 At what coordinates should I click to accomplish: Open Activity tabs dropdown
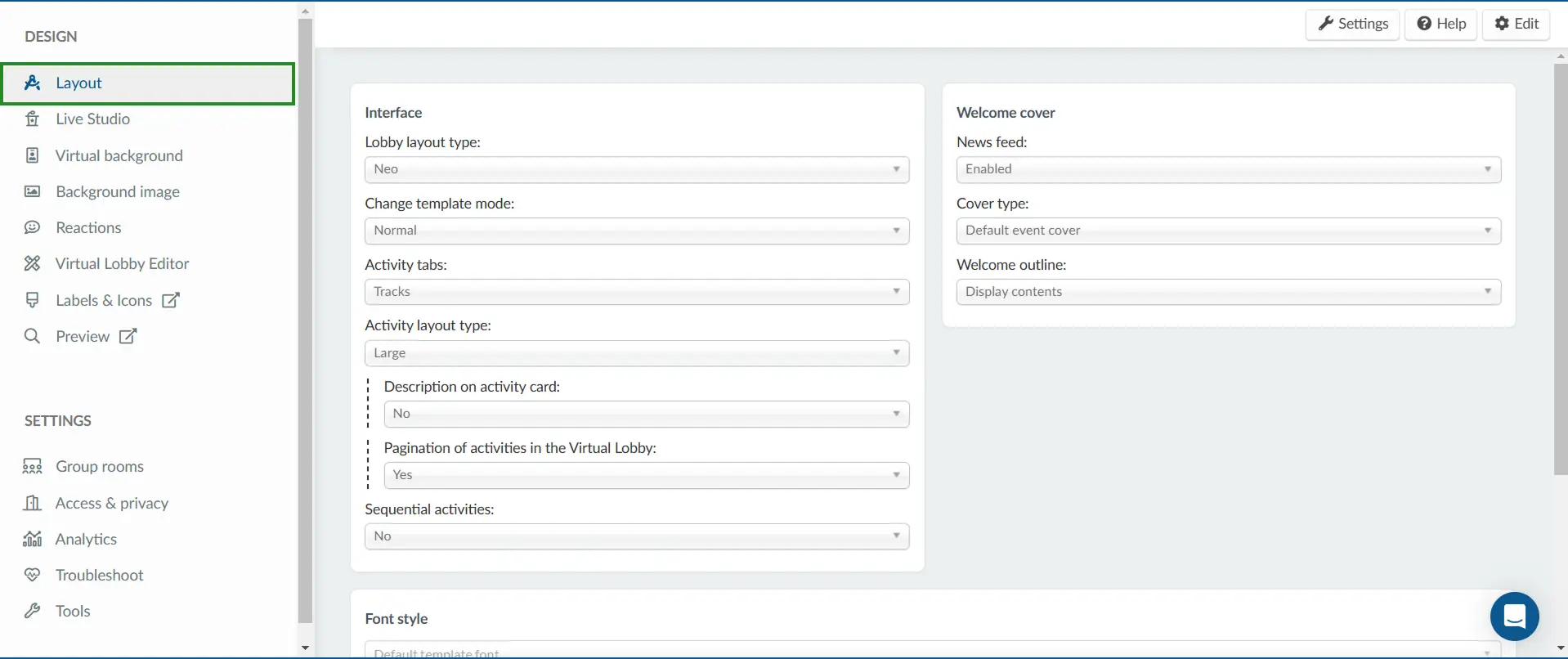(637, 292)
